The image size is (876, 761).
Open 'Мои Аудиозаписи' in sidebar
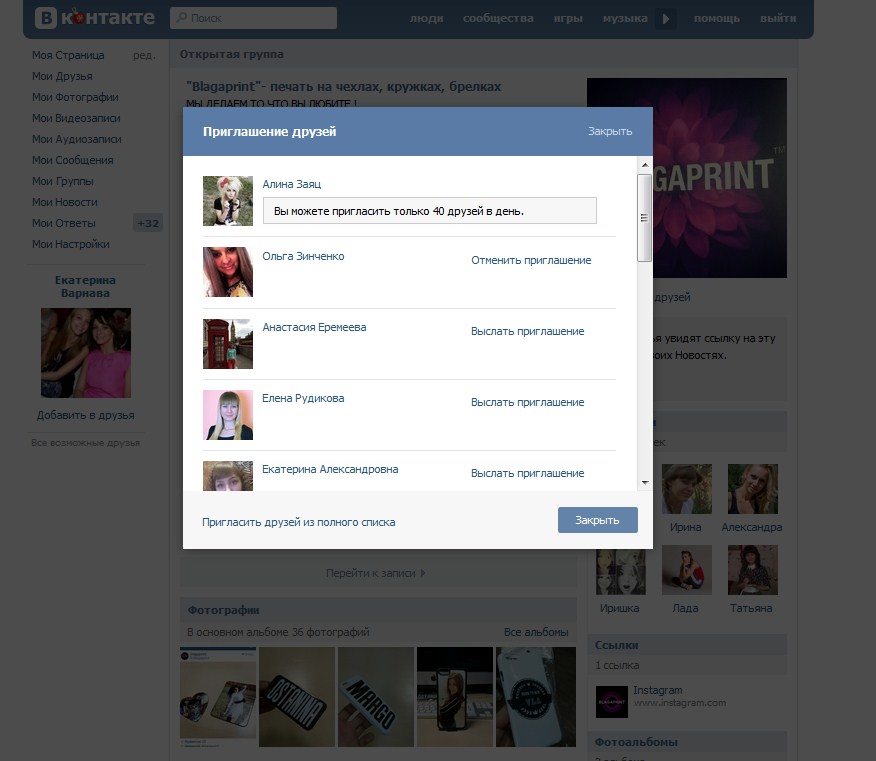point(77,139)
